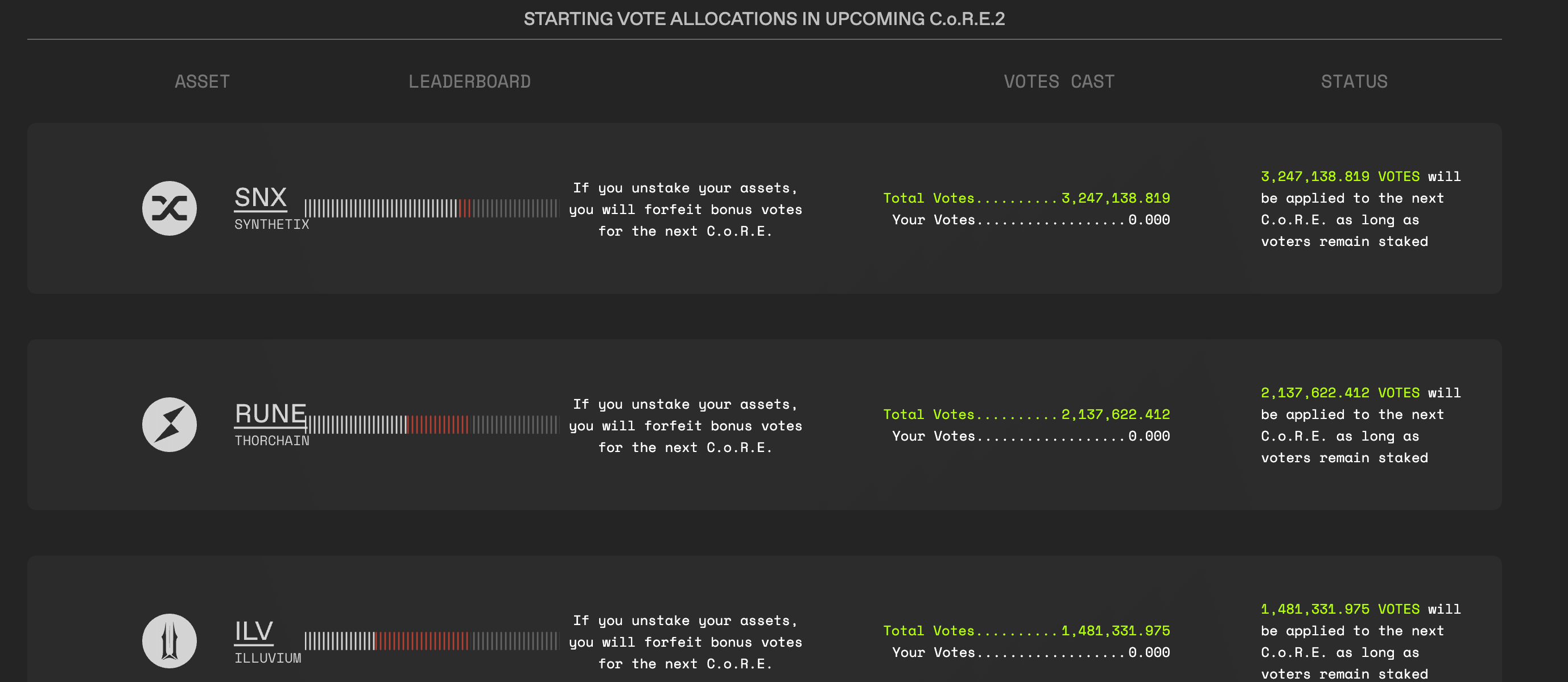Click the SYNTHETIX subtitle label
This screenshot has height=682, width=1568.
pyautogui.click(x=271, y=224)
